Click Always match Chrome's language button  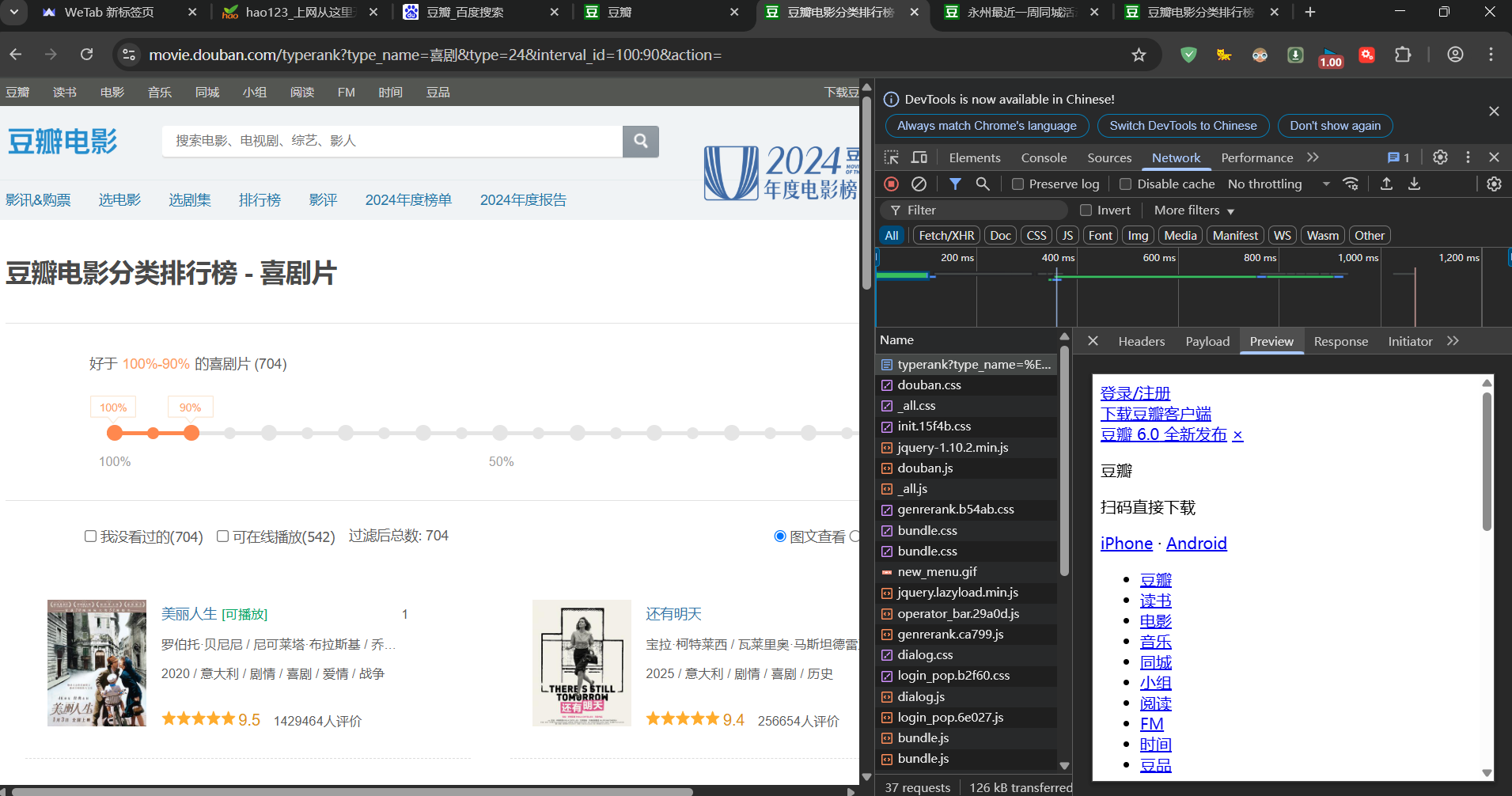click(x=987, y=126)
